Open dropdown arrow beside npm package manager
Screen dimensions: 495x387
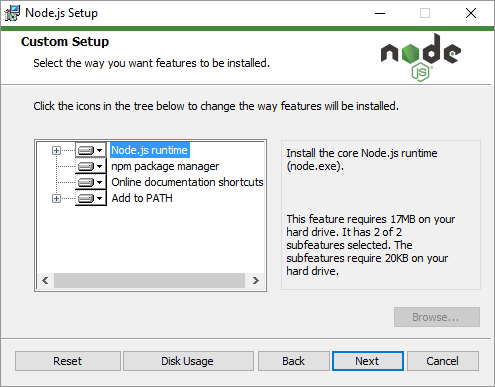(x=99, y=166)
